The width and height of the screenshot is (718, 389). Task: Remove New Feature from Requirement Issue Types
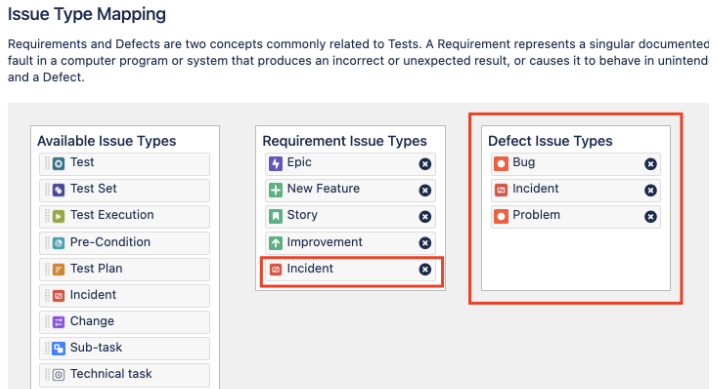pos(425,190)
